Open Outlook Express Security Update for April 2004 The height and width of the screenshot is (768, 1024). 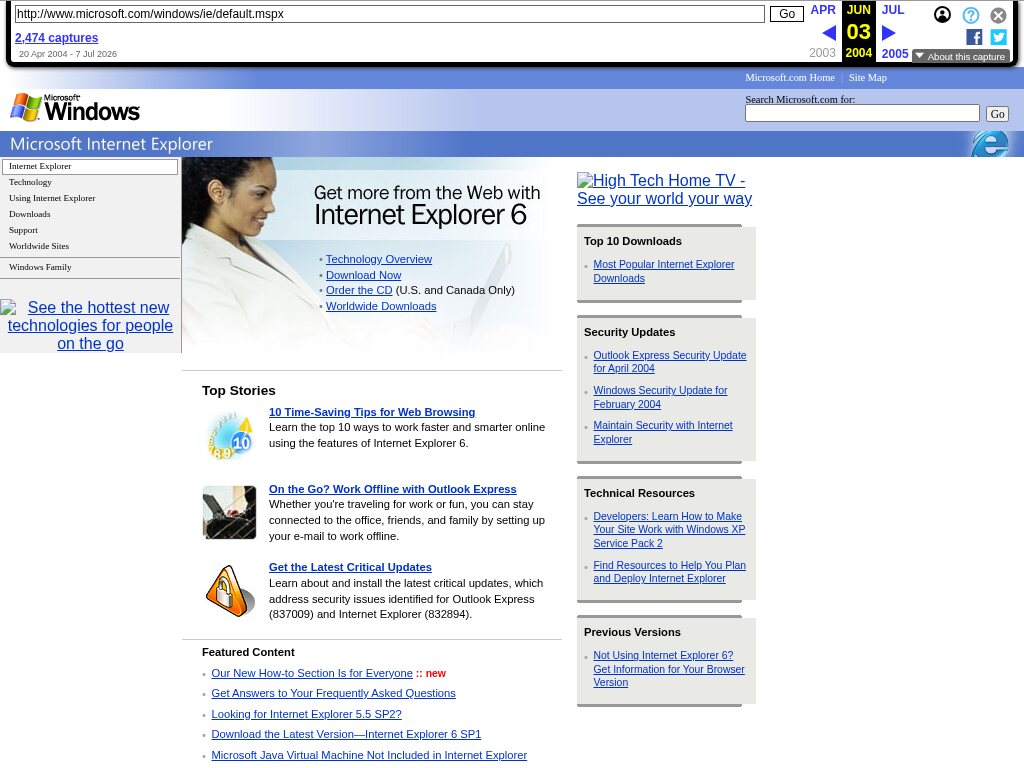coord(669,362)
